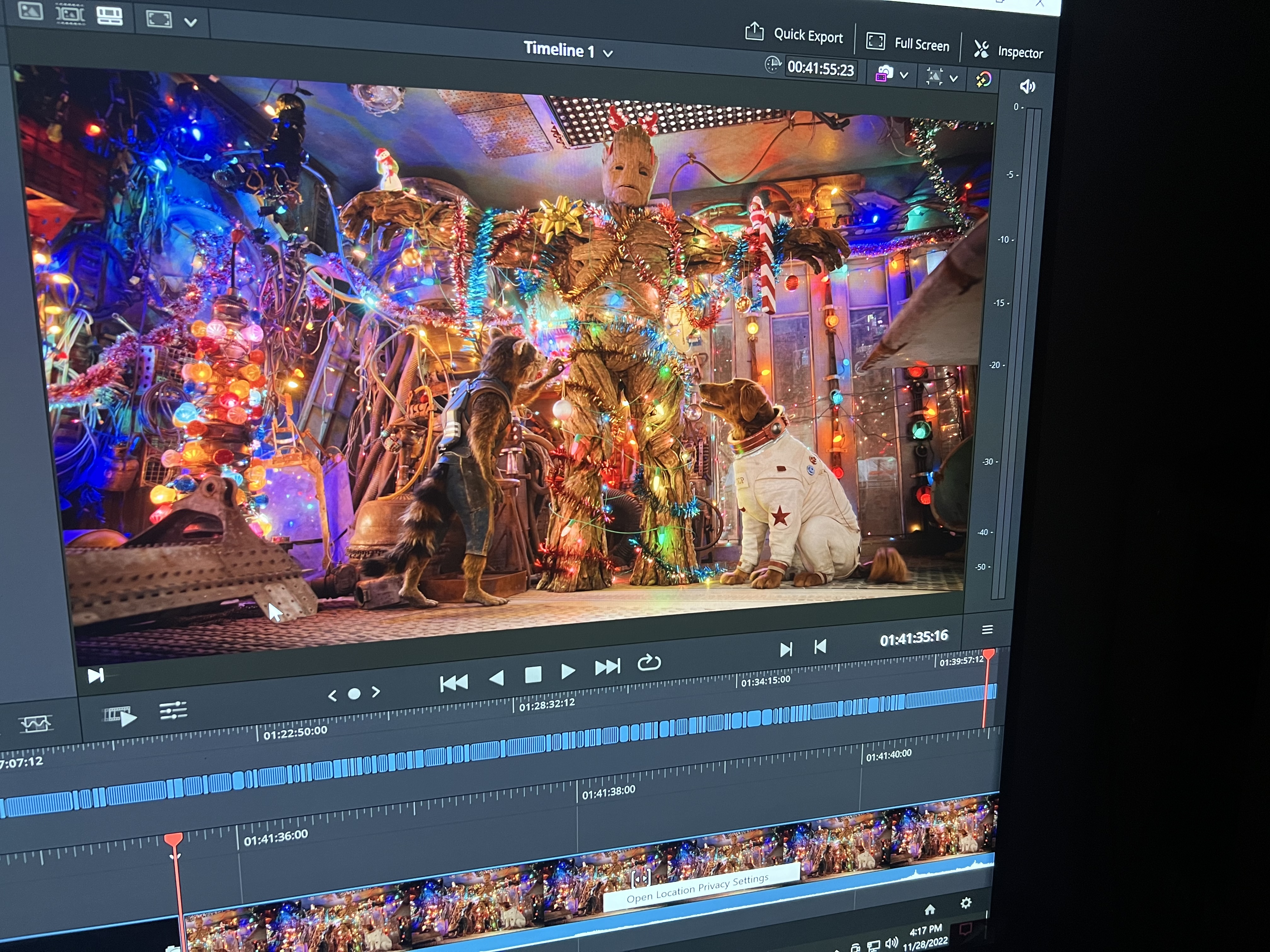
Task: Mute audio with the speaker icon
Action: [1027, 86]
